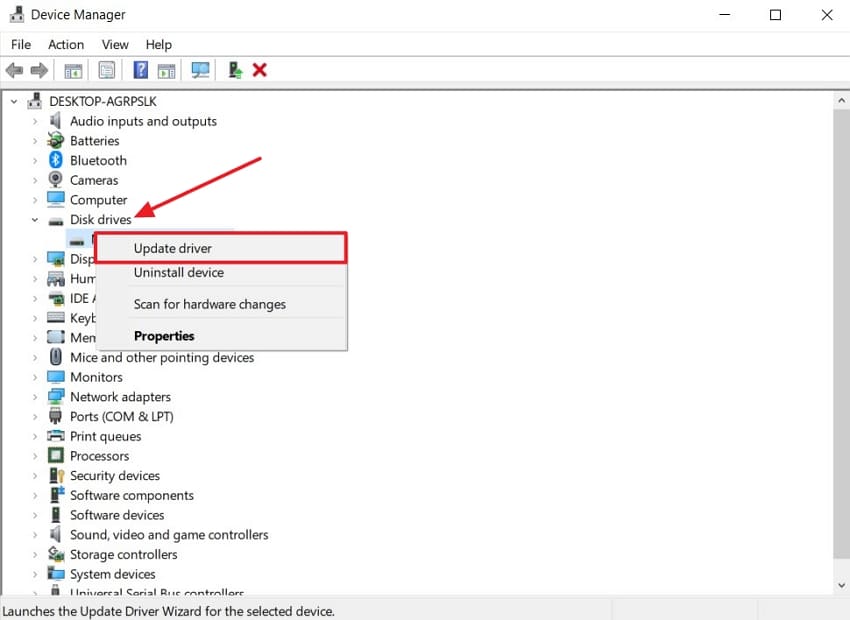Screen dimensions: 850x620
Task: Open Help using the toolbar question mark icon
Action: 139,70
